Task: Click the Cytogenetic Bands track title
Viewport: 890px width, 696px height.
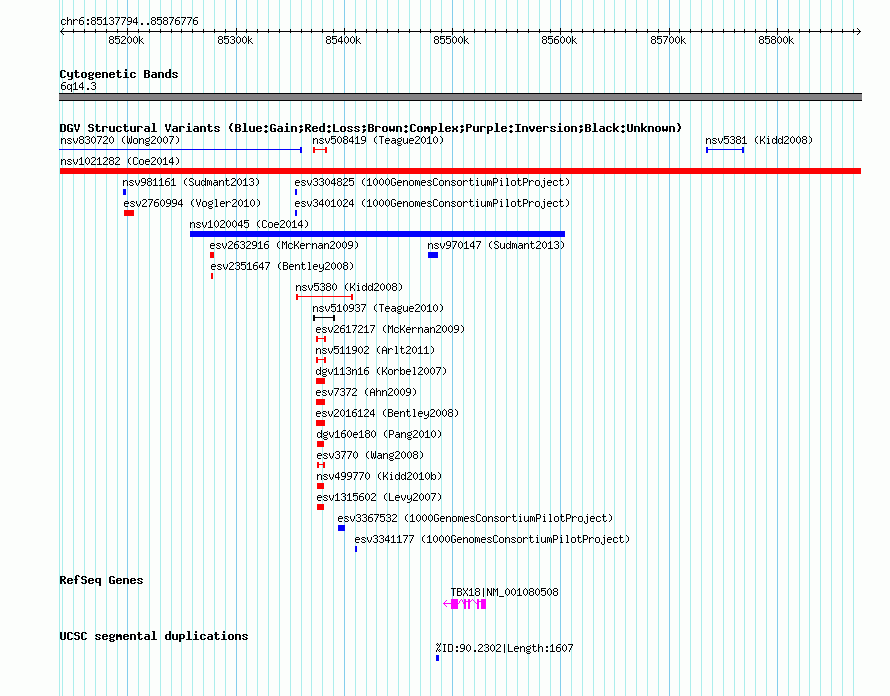Action: 119,74
